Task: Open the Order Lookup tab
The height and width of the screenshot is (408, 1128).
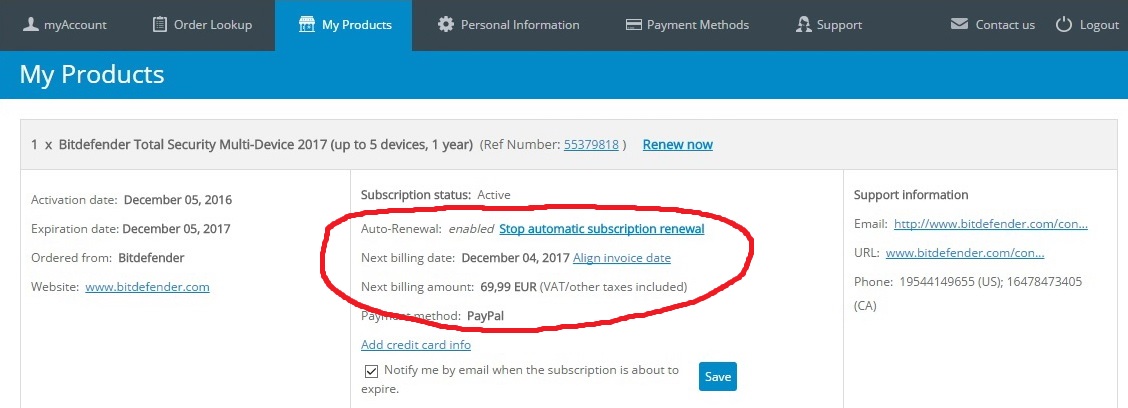Action: 204,25
